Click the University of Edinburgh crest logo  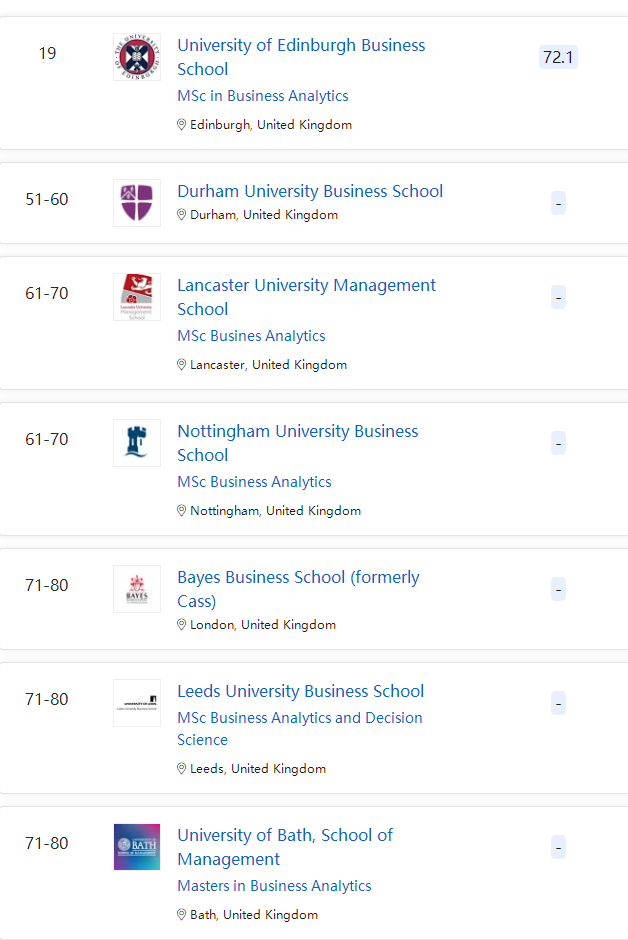pos(137,57)
